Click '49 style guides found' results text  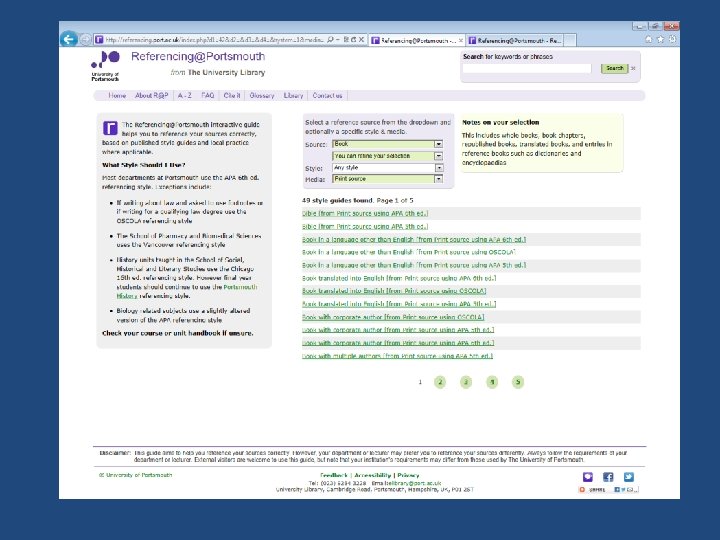337,200
